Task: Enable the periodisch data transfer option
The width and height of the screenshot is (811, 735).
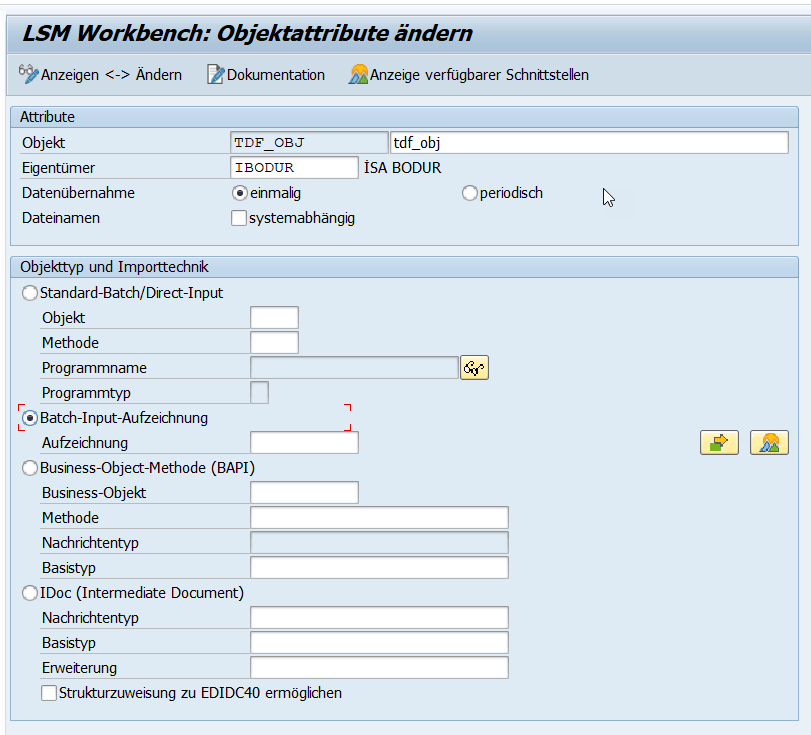Action: pos(469,193)
